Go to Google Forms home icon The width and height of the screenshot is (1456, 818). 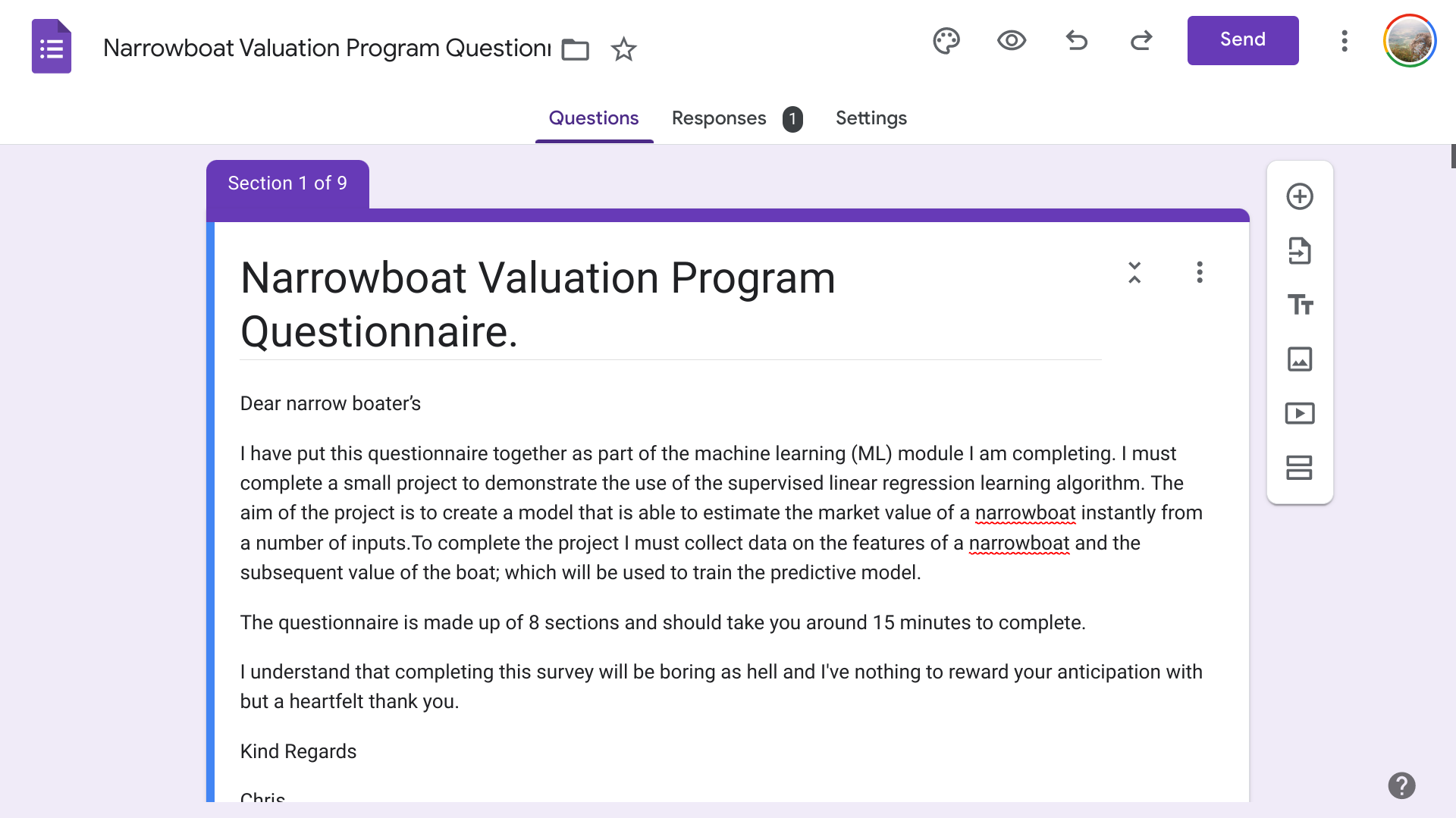click(x=52, y=46)
